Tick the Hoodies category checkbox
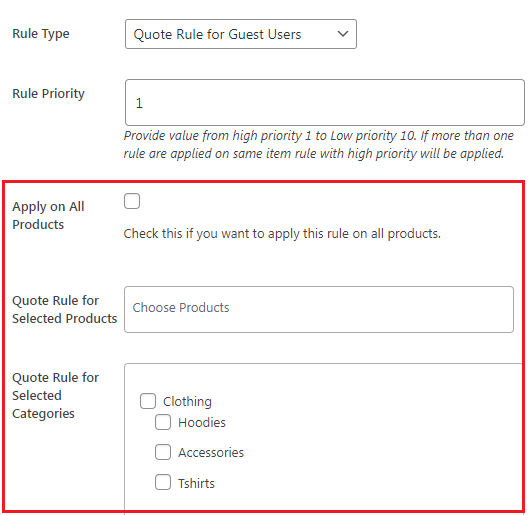530x515 pixels. tap(163, 422)
